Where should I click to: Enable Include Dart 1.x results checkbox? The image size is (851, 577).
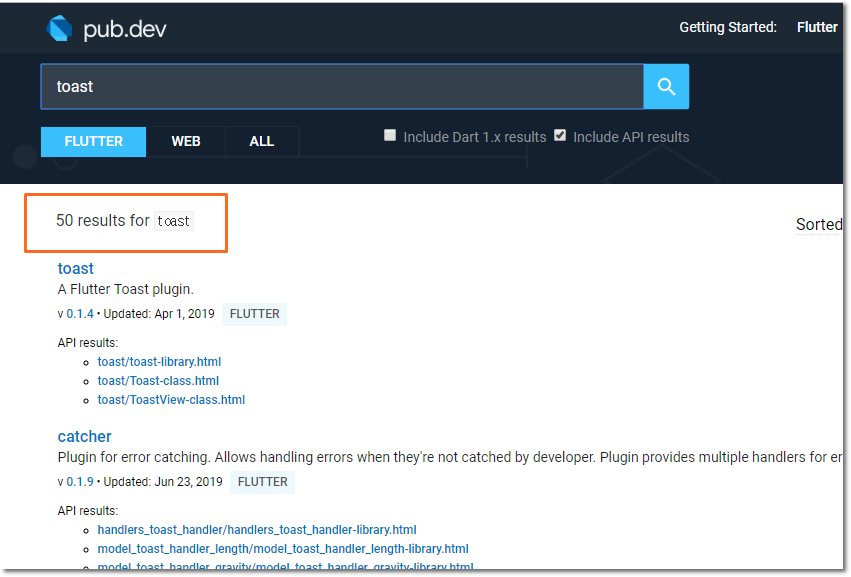tap(390, 135)
